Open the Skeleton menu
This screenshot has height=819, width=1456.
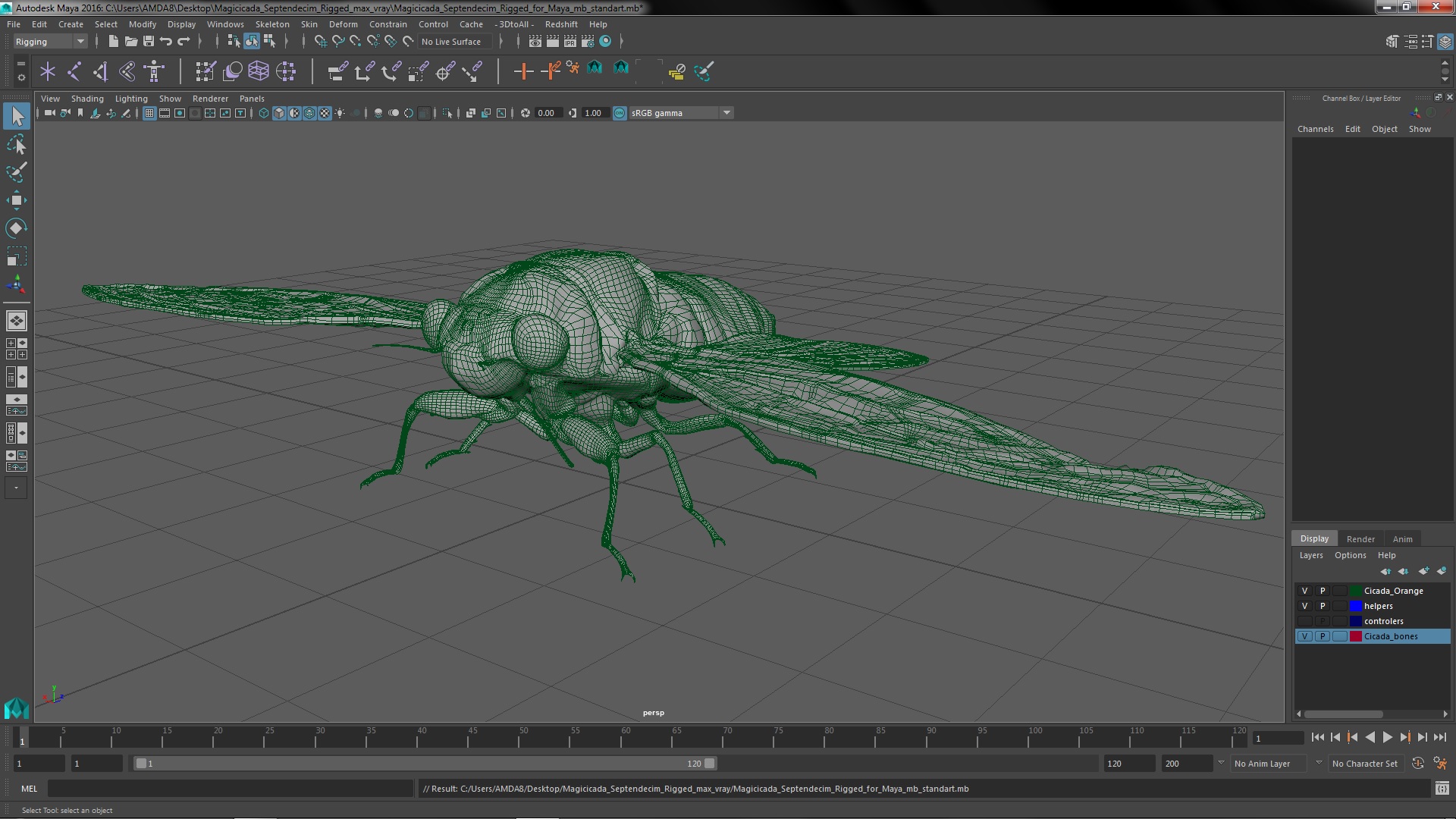(x=271, y=24)
